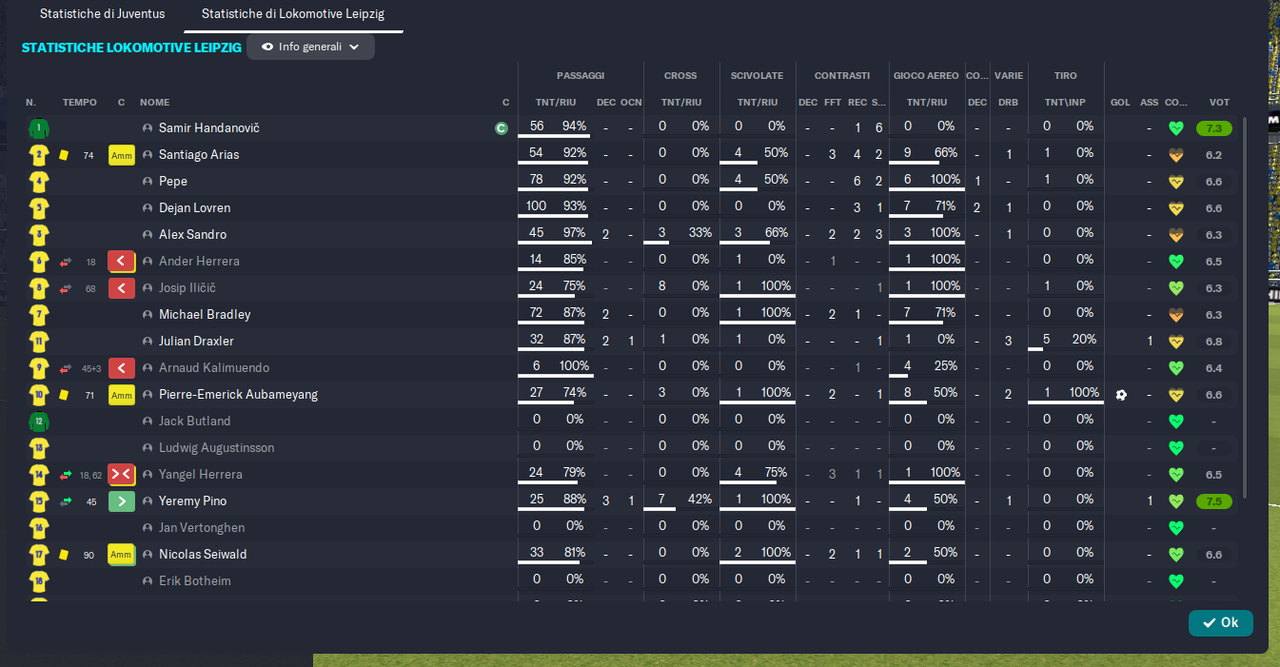Click the GOL column header
The width and height of the screenshot is (1280, 667).
1120,102
